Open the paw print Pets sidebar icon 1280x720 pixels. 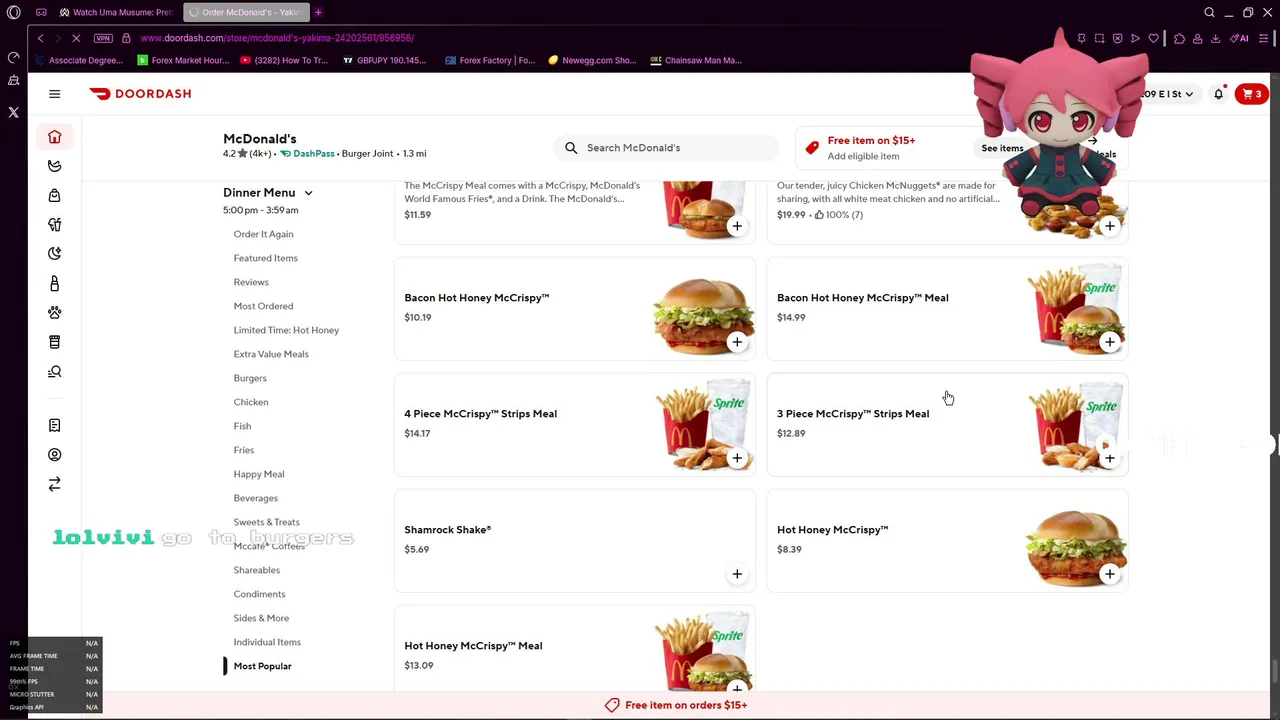(55, 313)
